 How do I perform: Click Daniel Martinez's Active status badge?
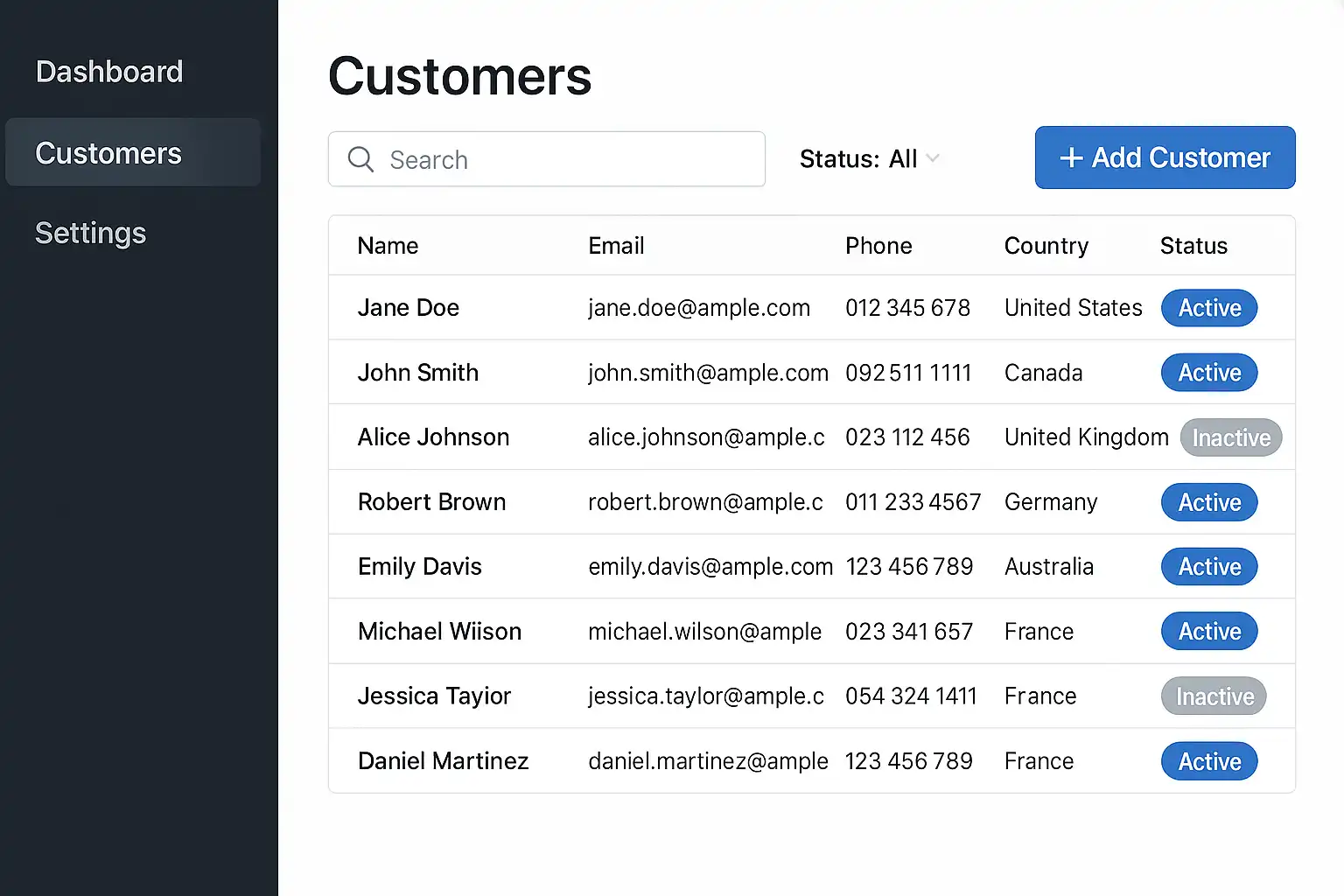point(1208,761)
